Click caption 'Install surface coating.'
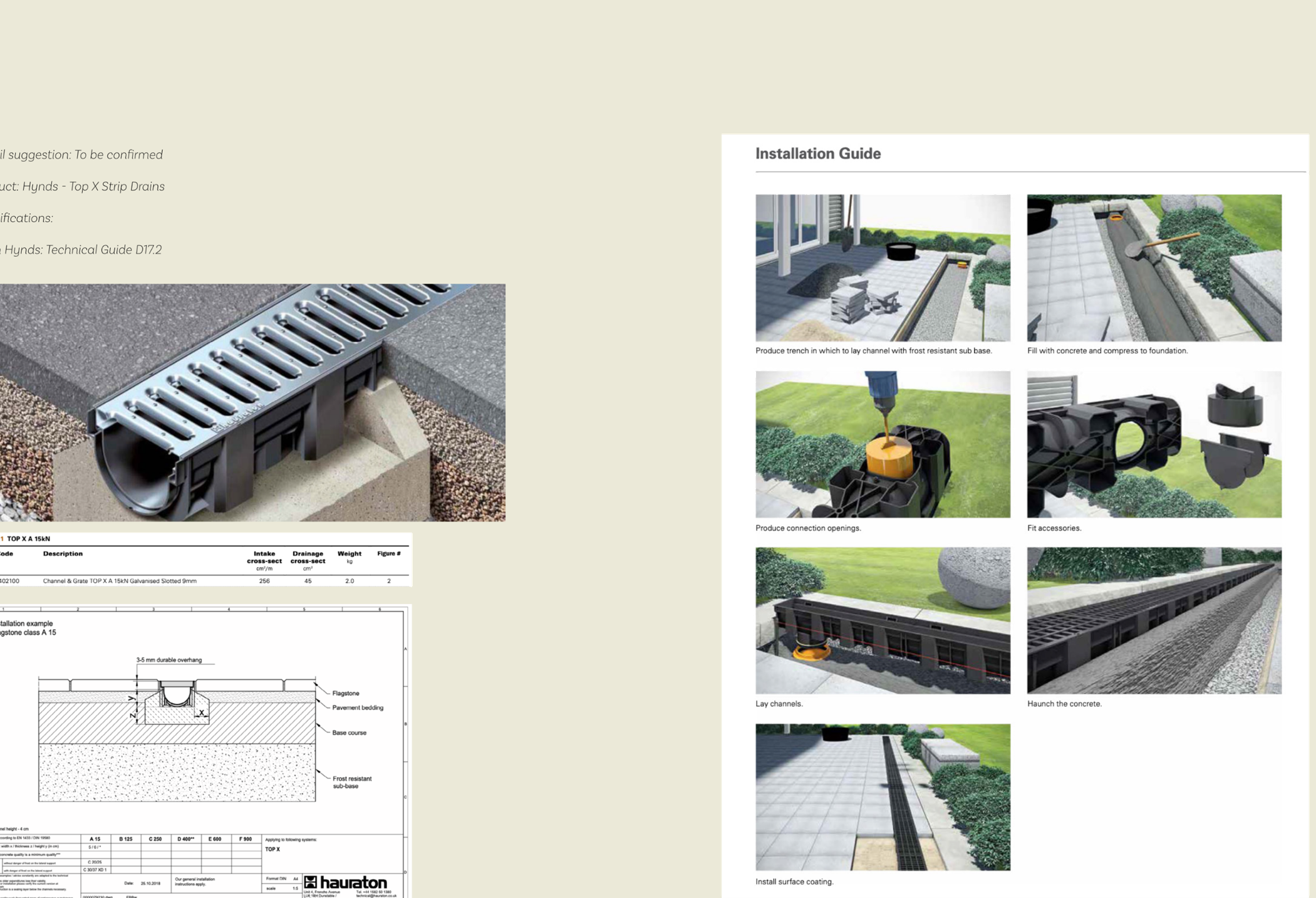 coord(794,882)
